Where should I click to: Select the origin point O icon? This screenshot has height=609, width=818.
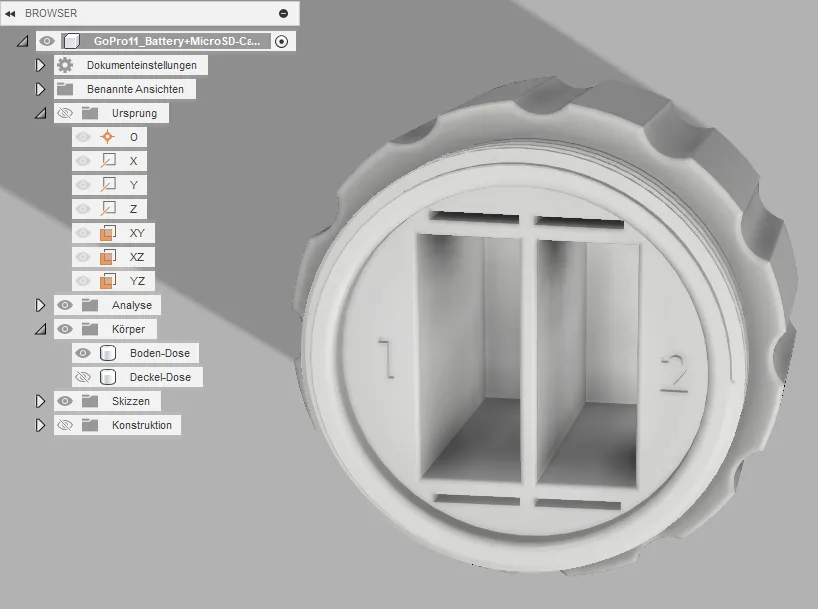[x=108, y=137]
